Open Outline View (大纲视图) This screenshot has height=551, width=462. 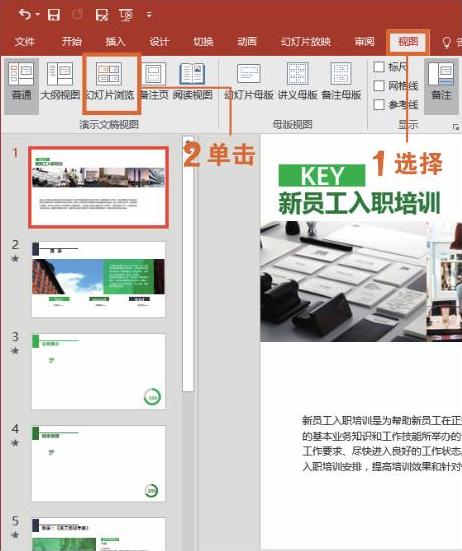60,82
